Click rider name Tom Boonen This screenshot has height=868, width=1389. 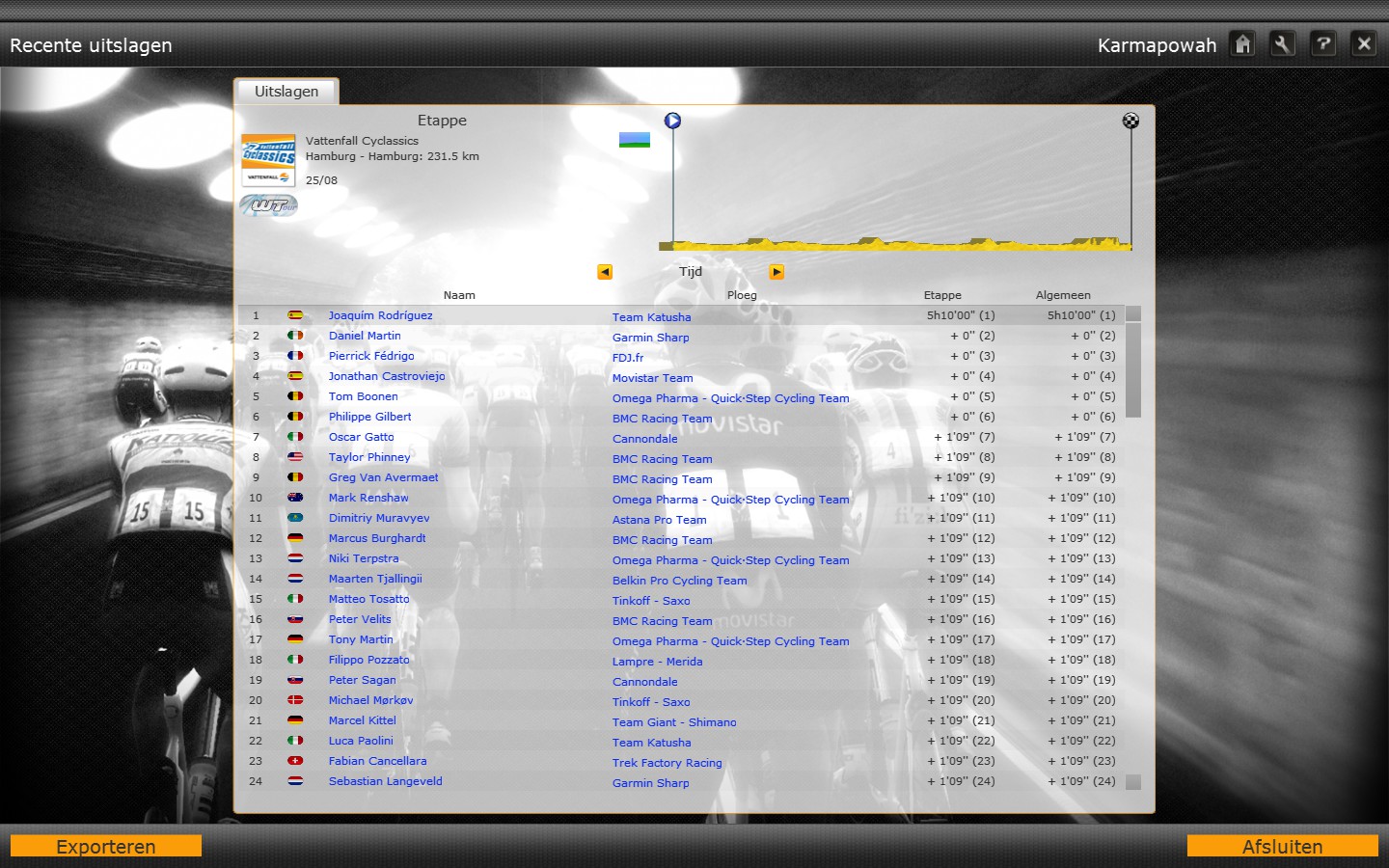(x=363, y=396)
